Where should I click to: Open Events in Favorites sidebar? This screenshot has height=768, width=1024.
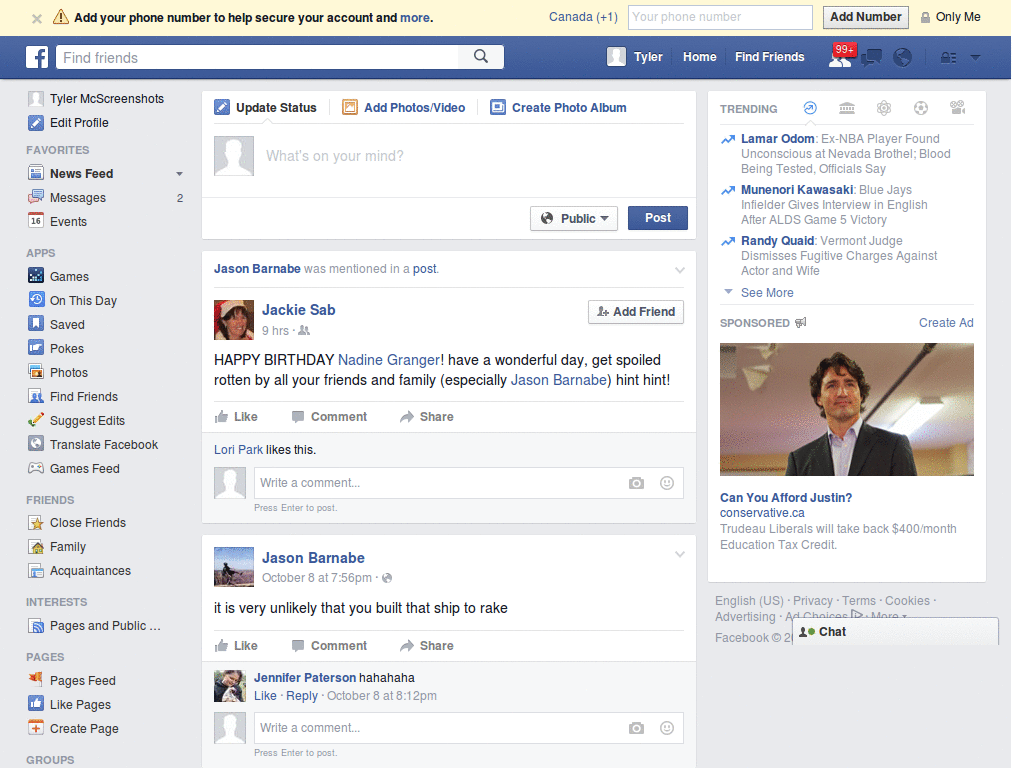[x=68, y=221]
